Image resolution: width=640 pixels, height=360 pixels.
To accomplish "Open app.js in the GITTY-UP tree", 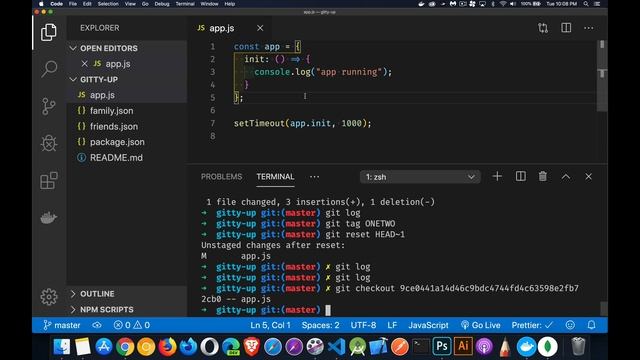I will pyautogui.click(x=127, y=95).
